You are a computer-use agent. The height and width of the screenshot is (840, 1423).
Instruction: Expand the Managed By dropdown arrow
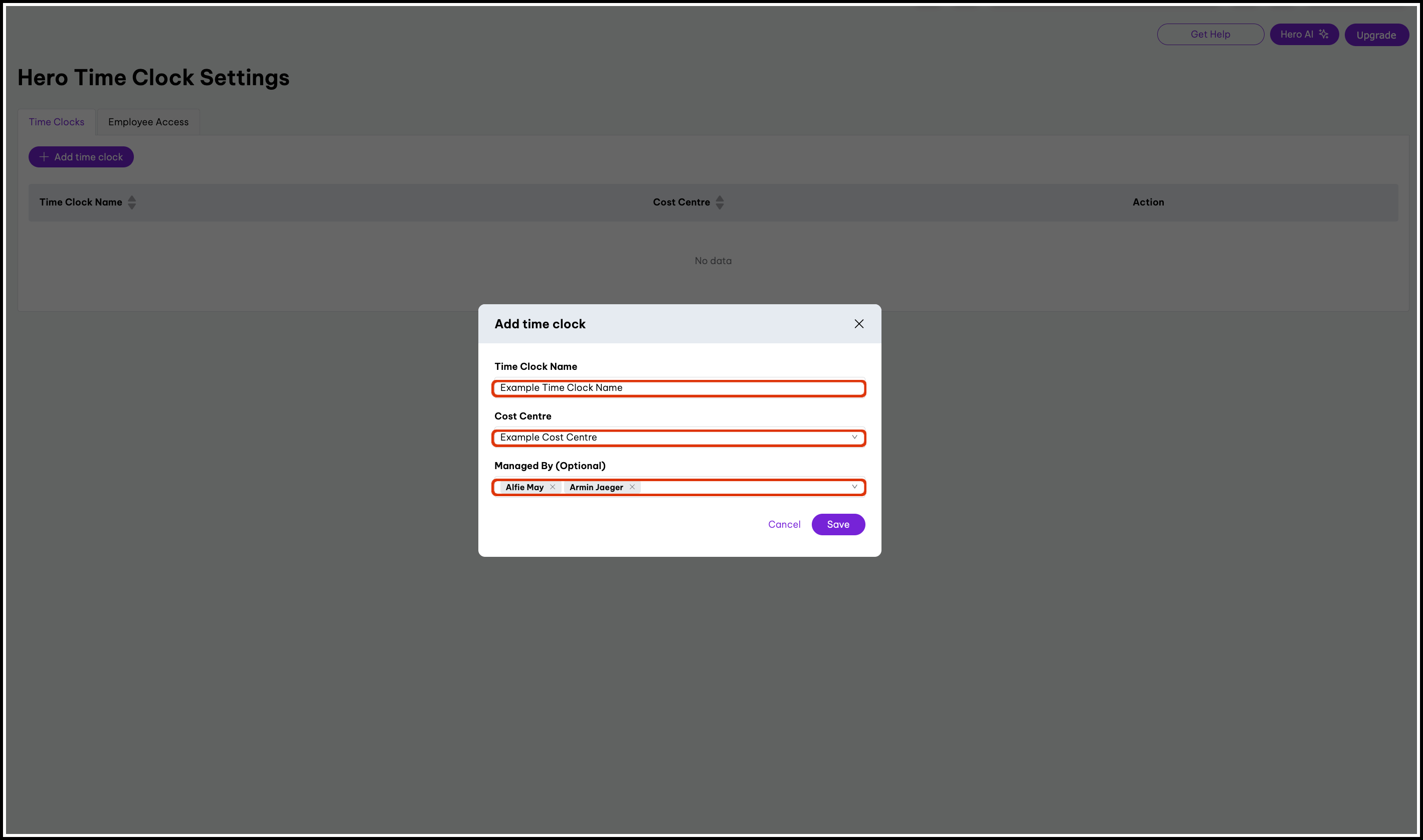pos(854,487)
